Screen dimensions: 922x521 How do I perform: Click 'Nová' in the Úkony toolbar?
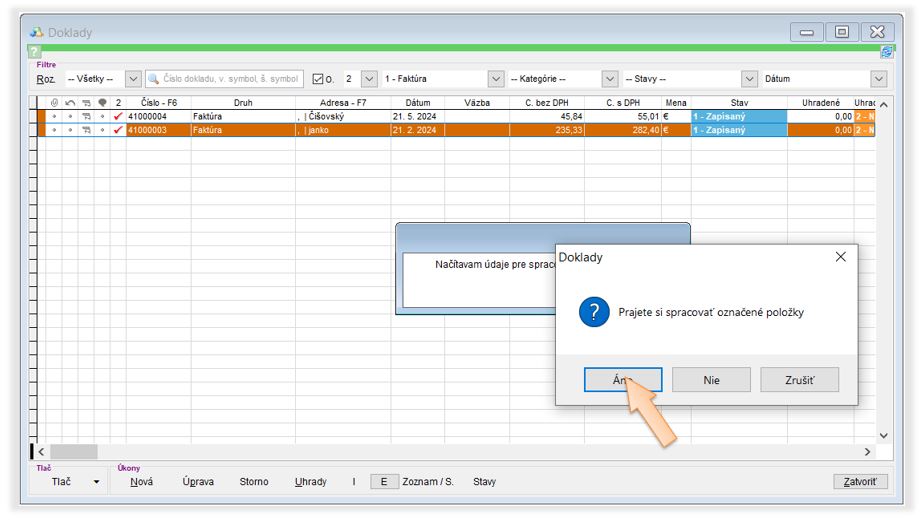(x=141, y=482)
